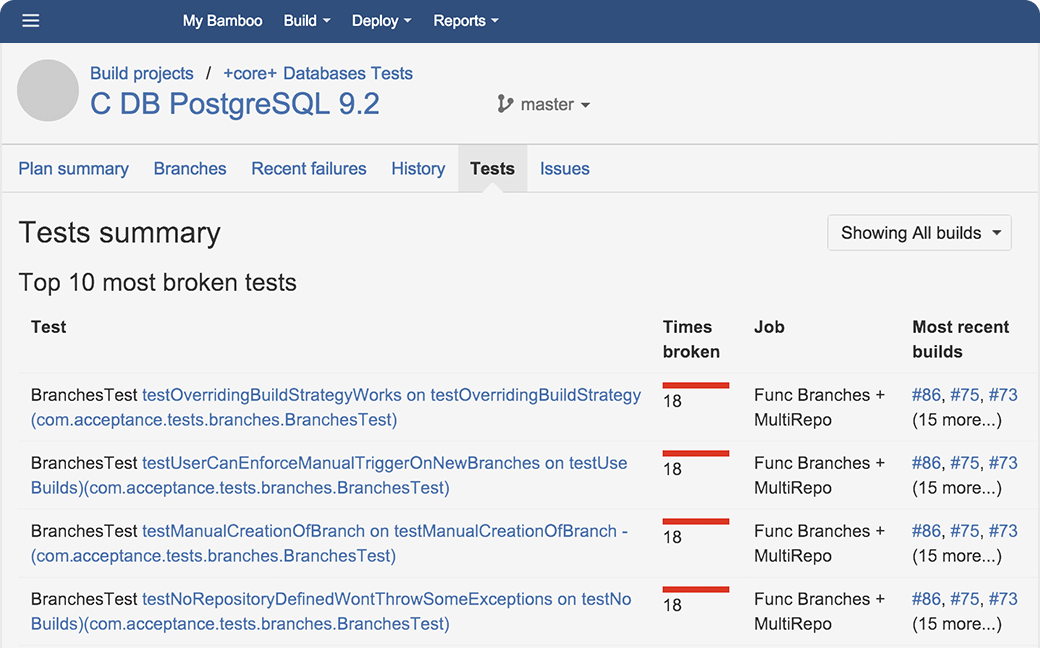Click (15 more...) for the first broken test
1040x648 pixels.
click(958, 419)
